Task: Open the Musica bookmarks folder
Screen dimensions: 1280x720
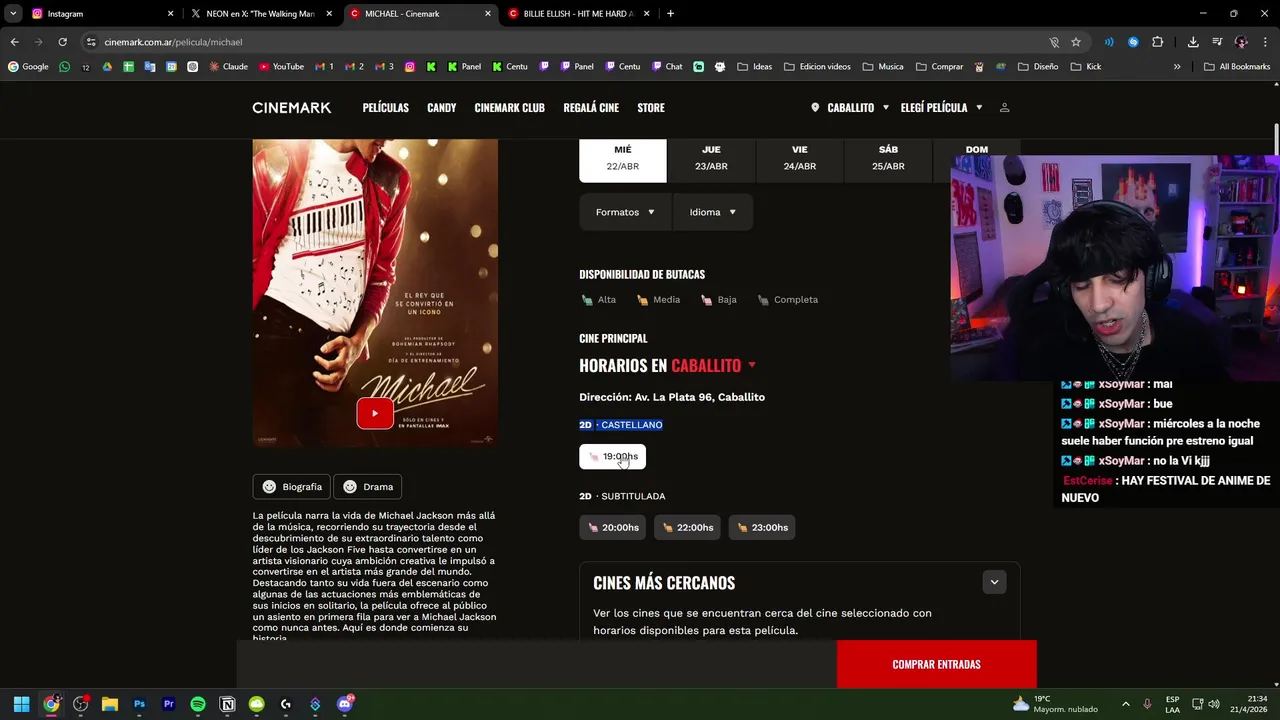Action: click(x=883, y=67)
